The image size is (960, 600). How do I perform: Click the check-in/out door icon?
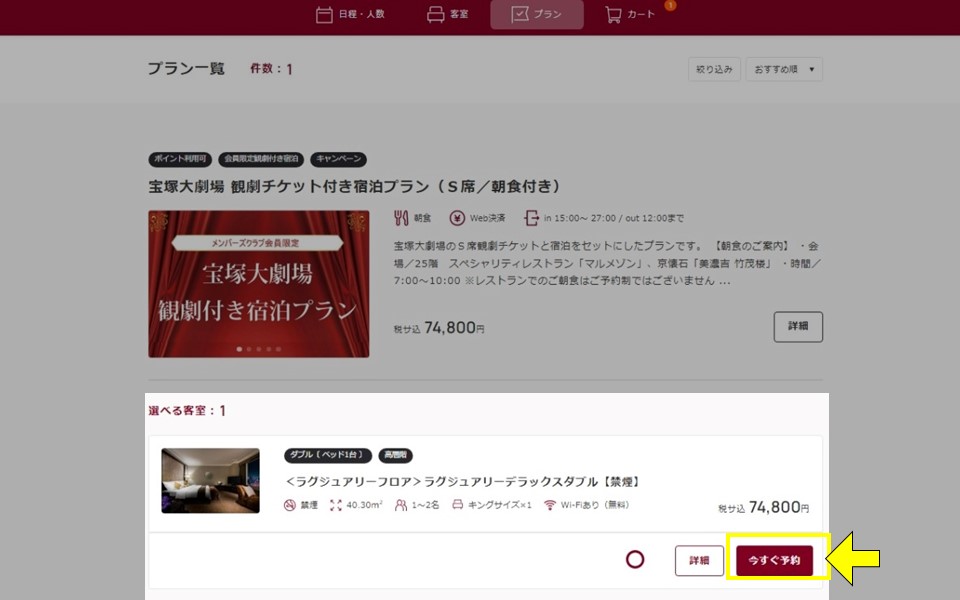tap(531, 218)
